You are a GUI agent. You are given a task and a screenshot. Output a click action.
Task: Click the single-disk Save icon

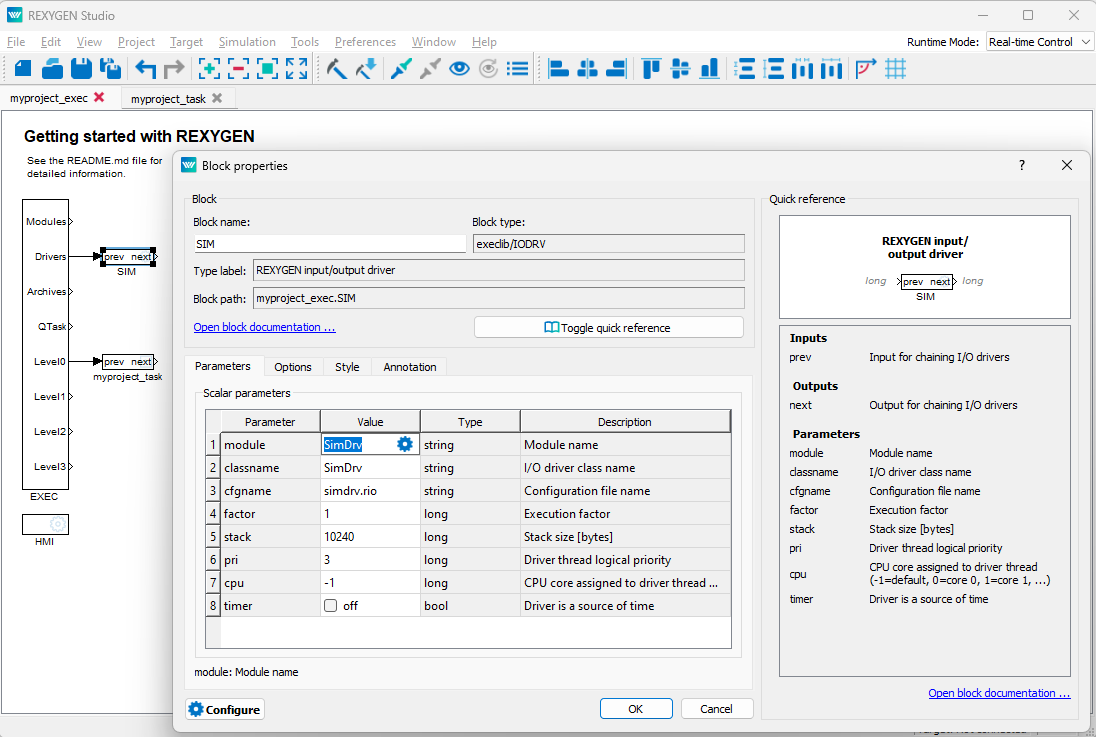tap(82, 69)
